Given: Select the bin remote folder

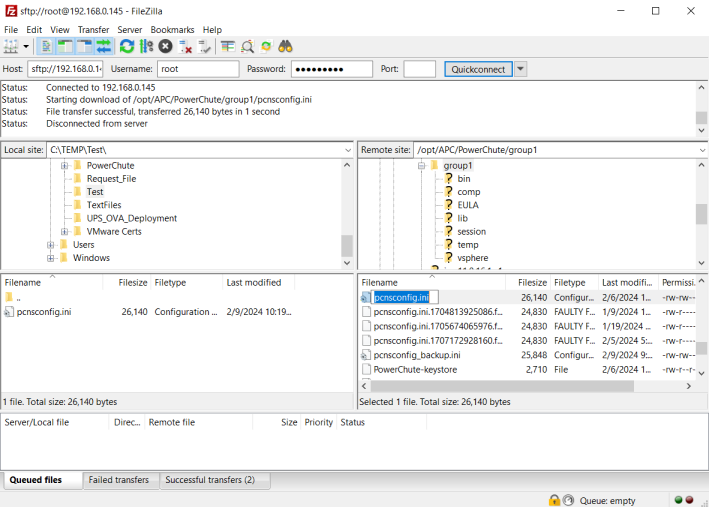Looking at the screenshot, I should coord(464,179).
